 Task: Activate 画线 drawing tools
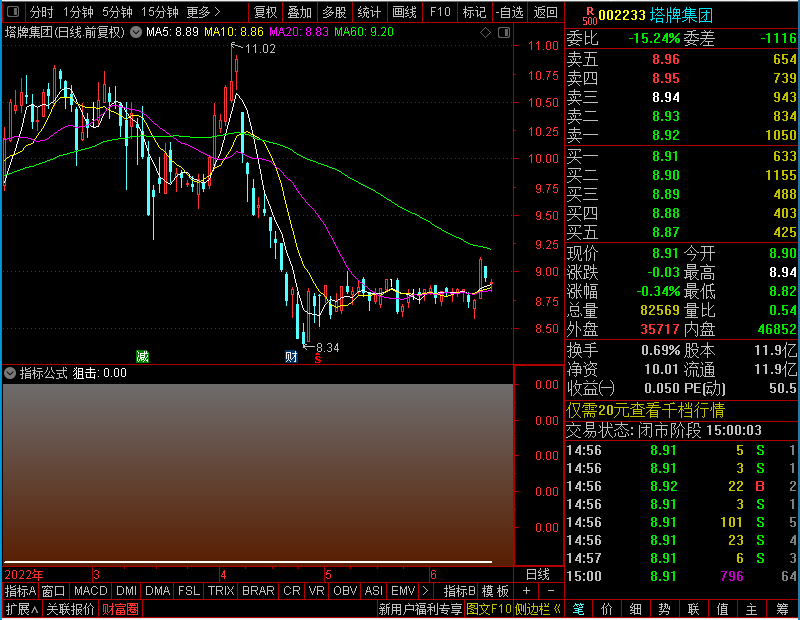405,12
